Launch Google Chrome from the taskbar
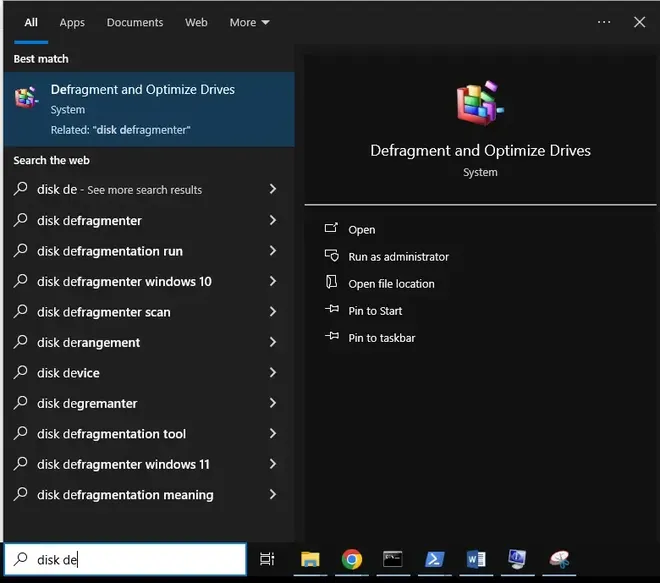660x583 pixels. [x=351, y=559]
